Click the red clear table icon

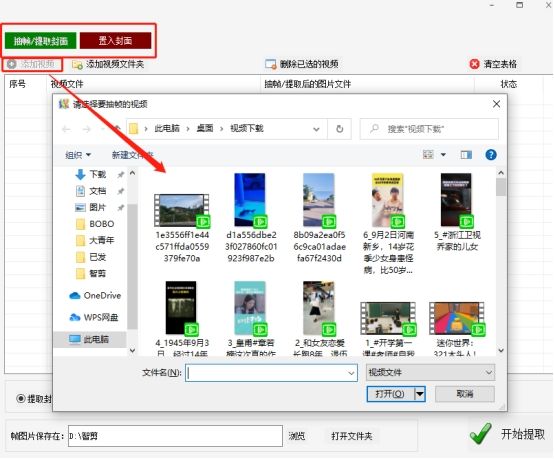(474, 64)
